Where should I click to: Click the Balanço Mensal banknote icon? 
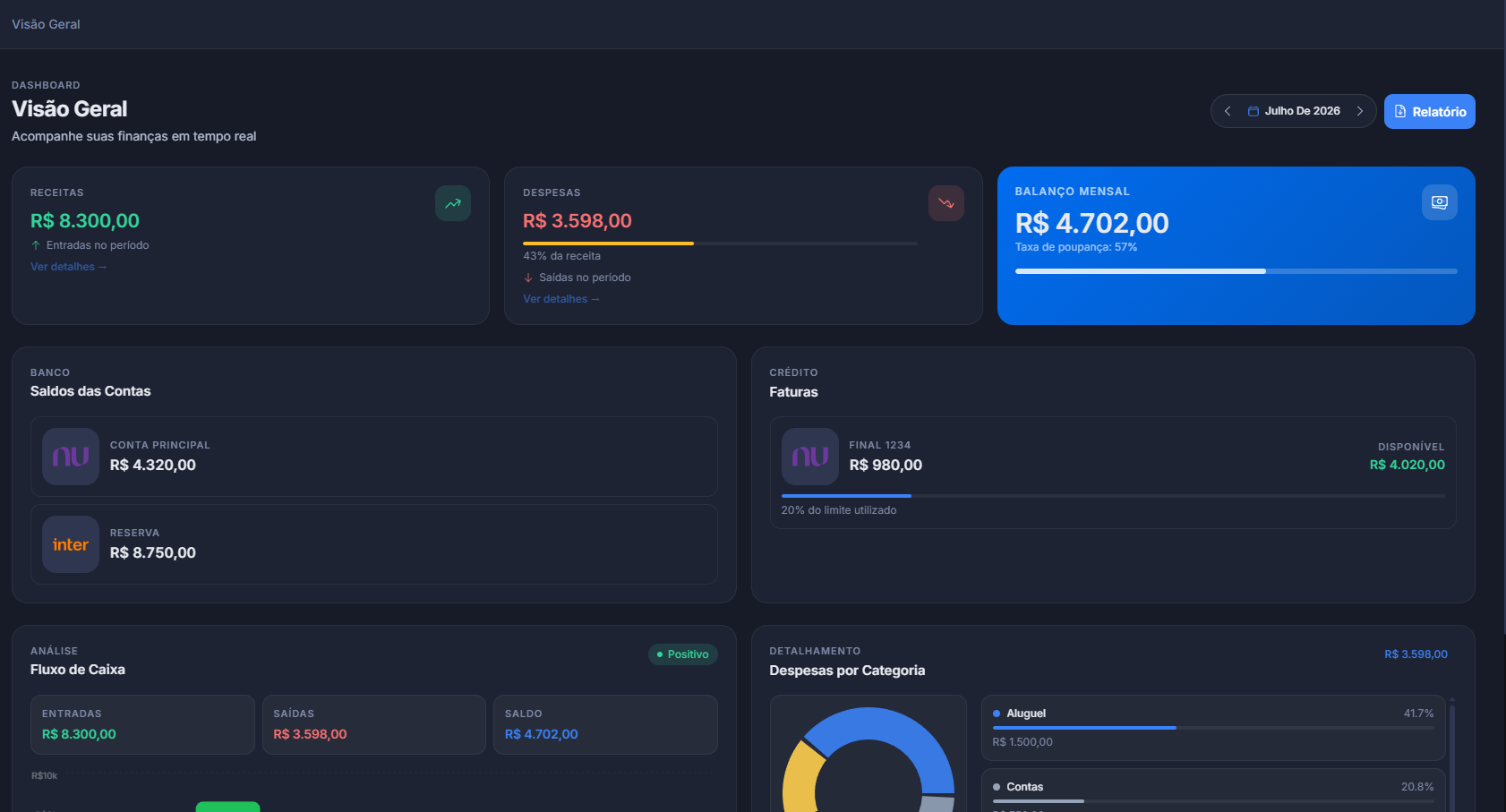(1440, 202)
